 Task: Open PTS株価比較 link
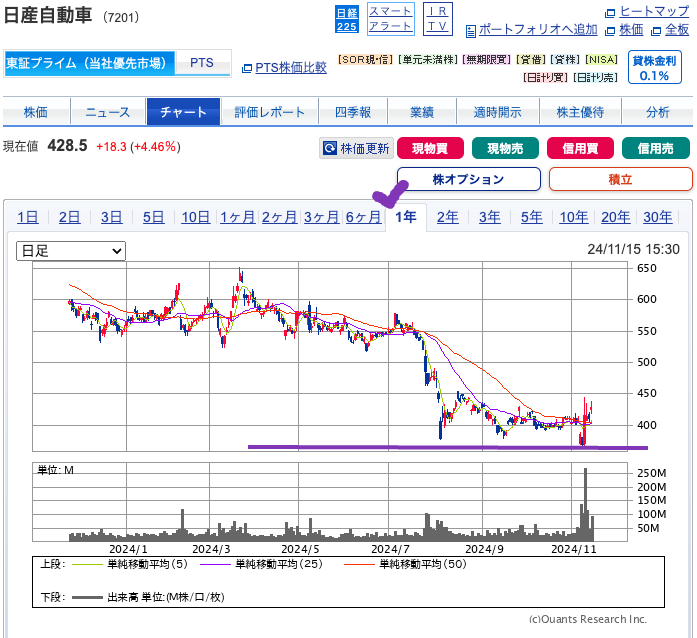291,68
